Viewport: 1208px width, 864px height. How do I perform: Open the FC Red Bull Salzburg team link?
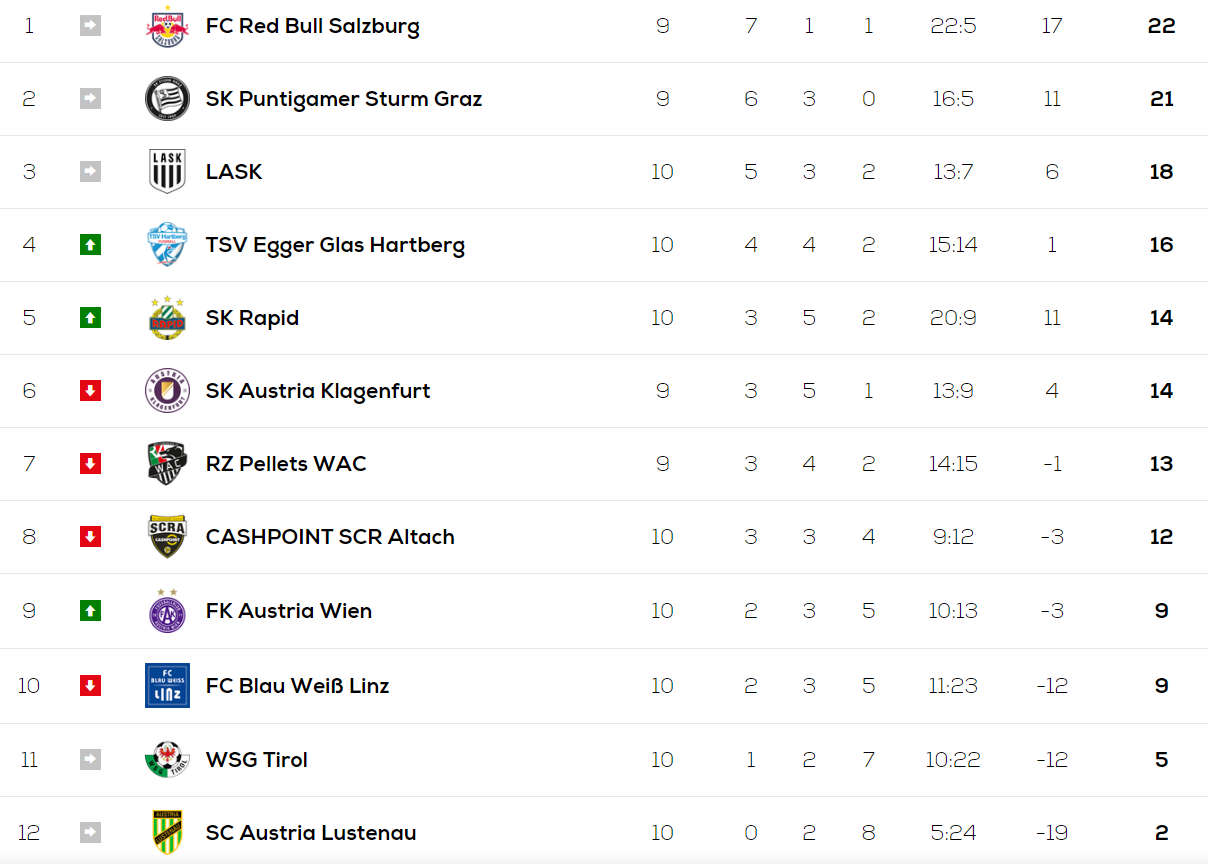pyautogui.click(x=313, y=26)
